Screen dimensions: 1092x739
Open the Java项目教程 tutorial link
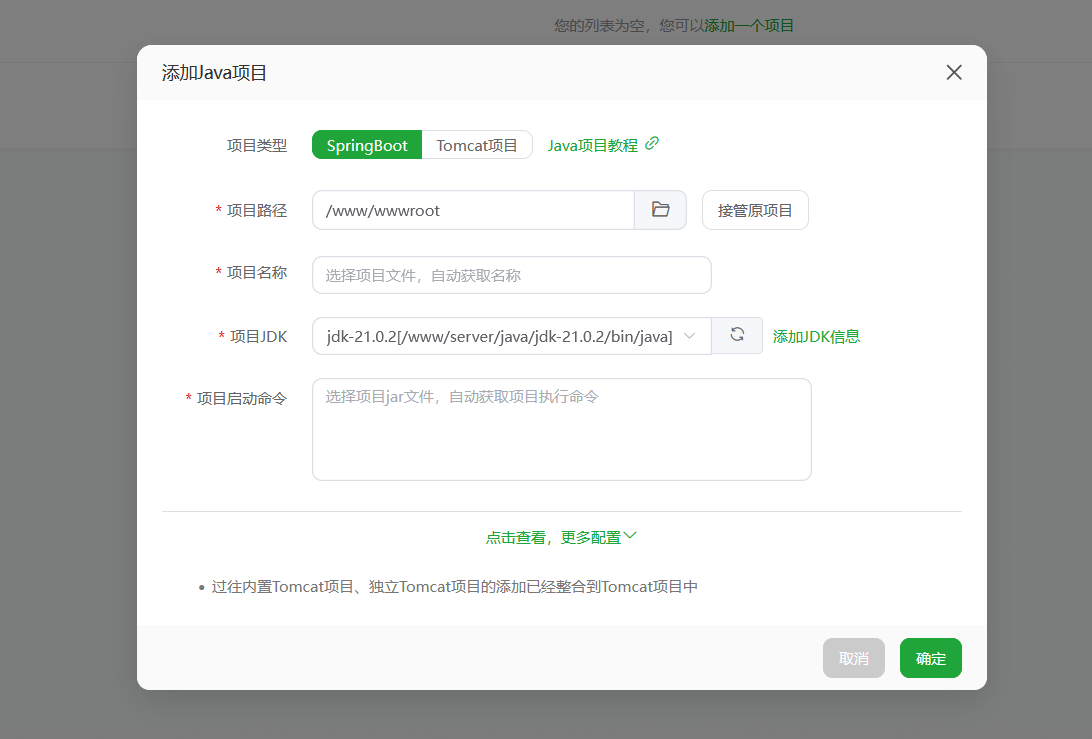click(592, 145)
